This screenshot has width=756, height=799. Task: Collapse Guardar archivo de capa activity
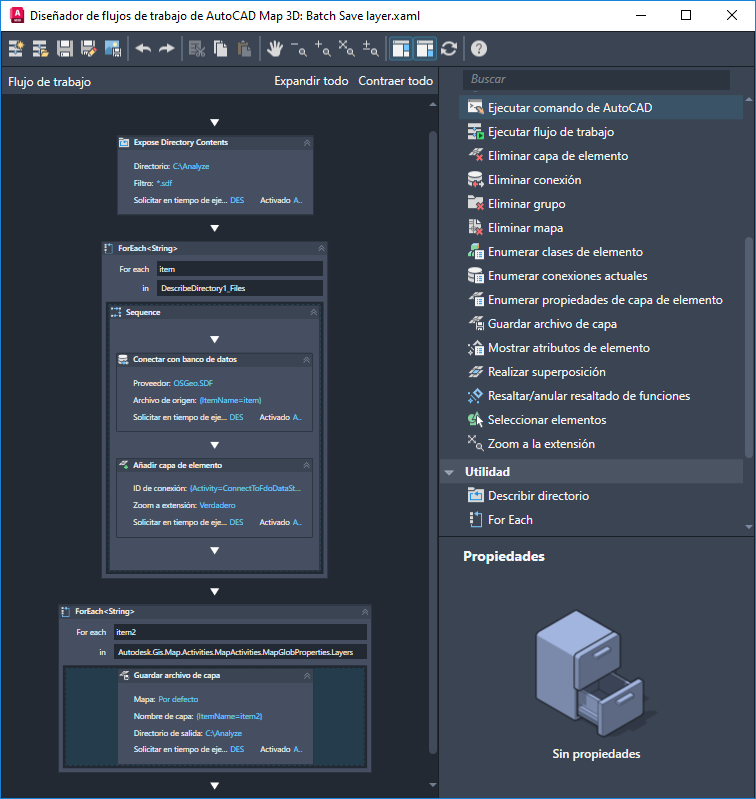point(307,676)
